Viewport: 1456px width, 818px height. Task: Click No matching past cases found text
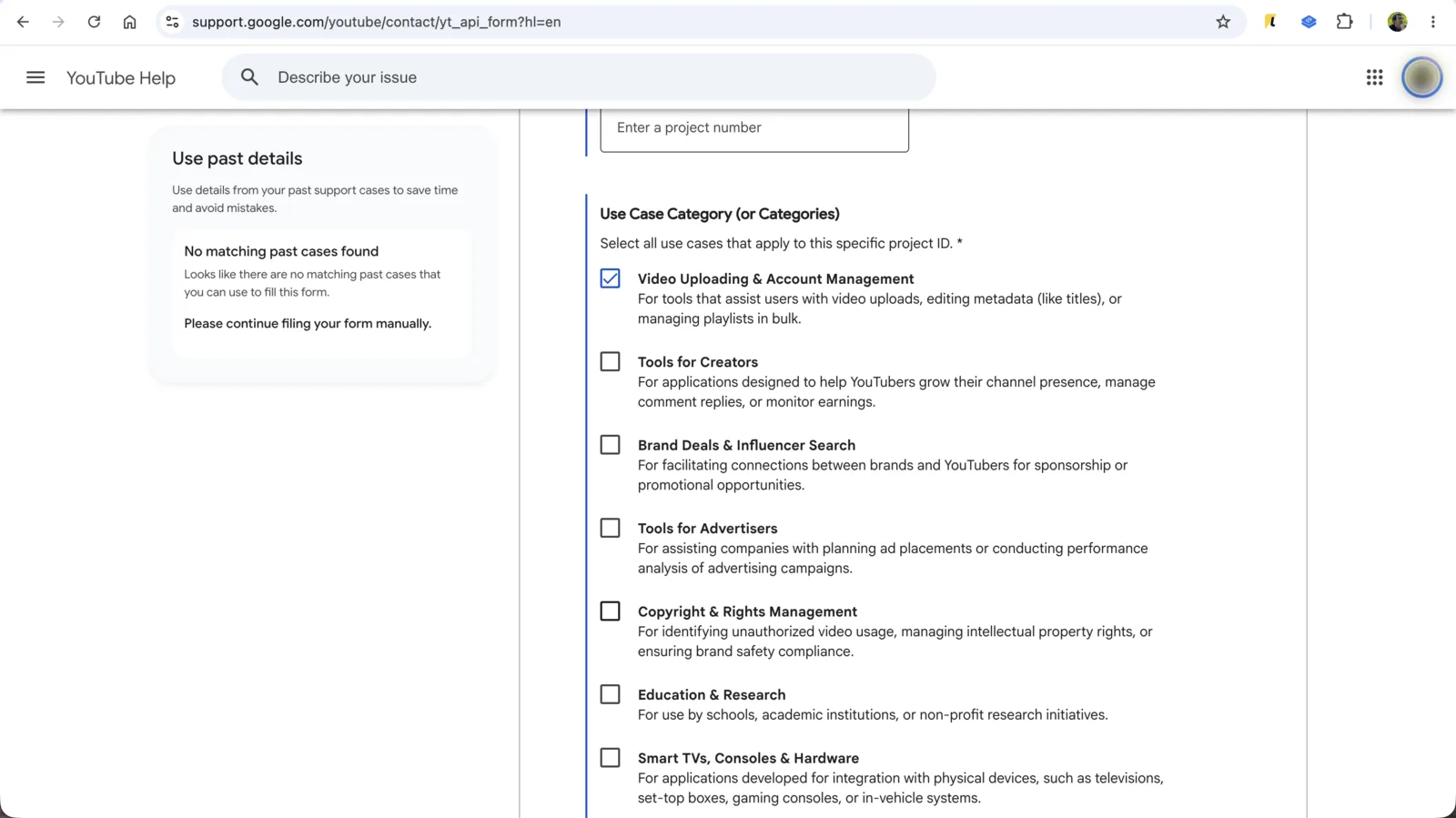pyautogui.click(x=281, y=251)
